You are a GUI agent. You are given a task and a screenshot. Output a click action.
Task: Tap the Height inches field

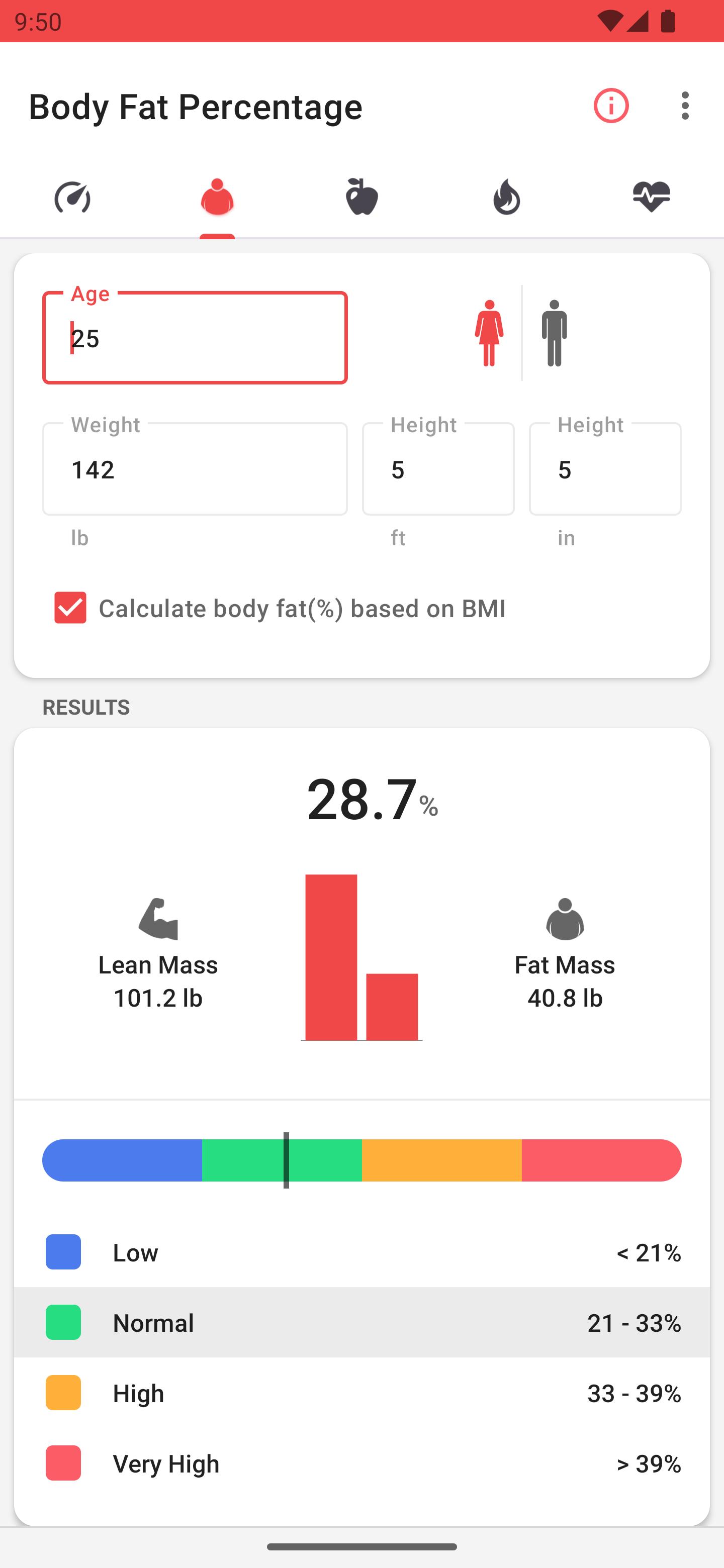coord(605,469)
